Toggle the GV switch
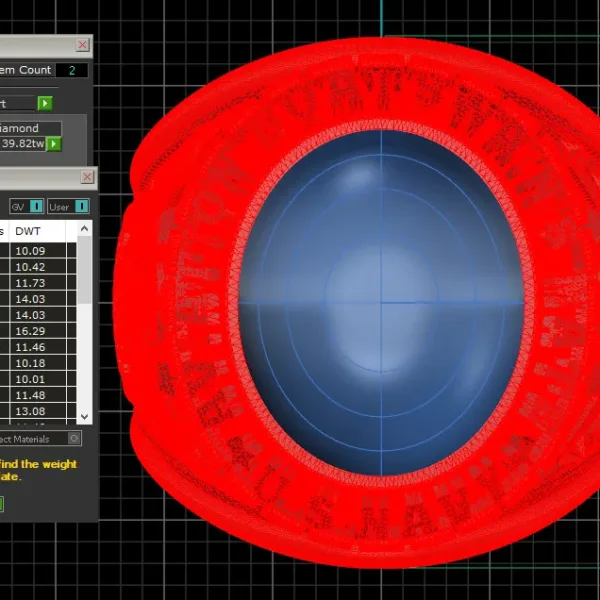Image resolution: width=600 pixels, height=600 pixels. (x=37, y=207)
